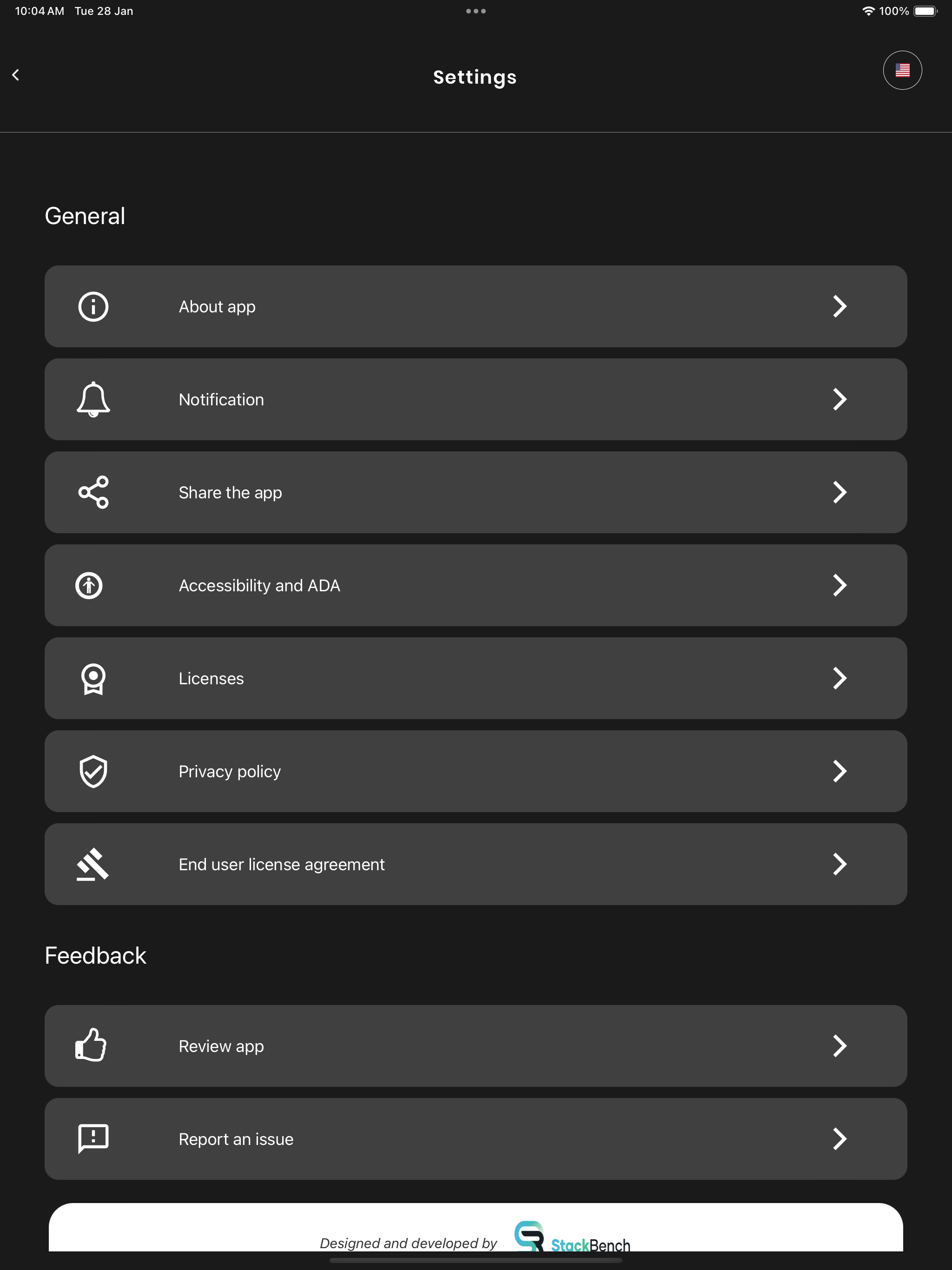
Task: Tap the Report an issue chat icon
Action: 93,1138
